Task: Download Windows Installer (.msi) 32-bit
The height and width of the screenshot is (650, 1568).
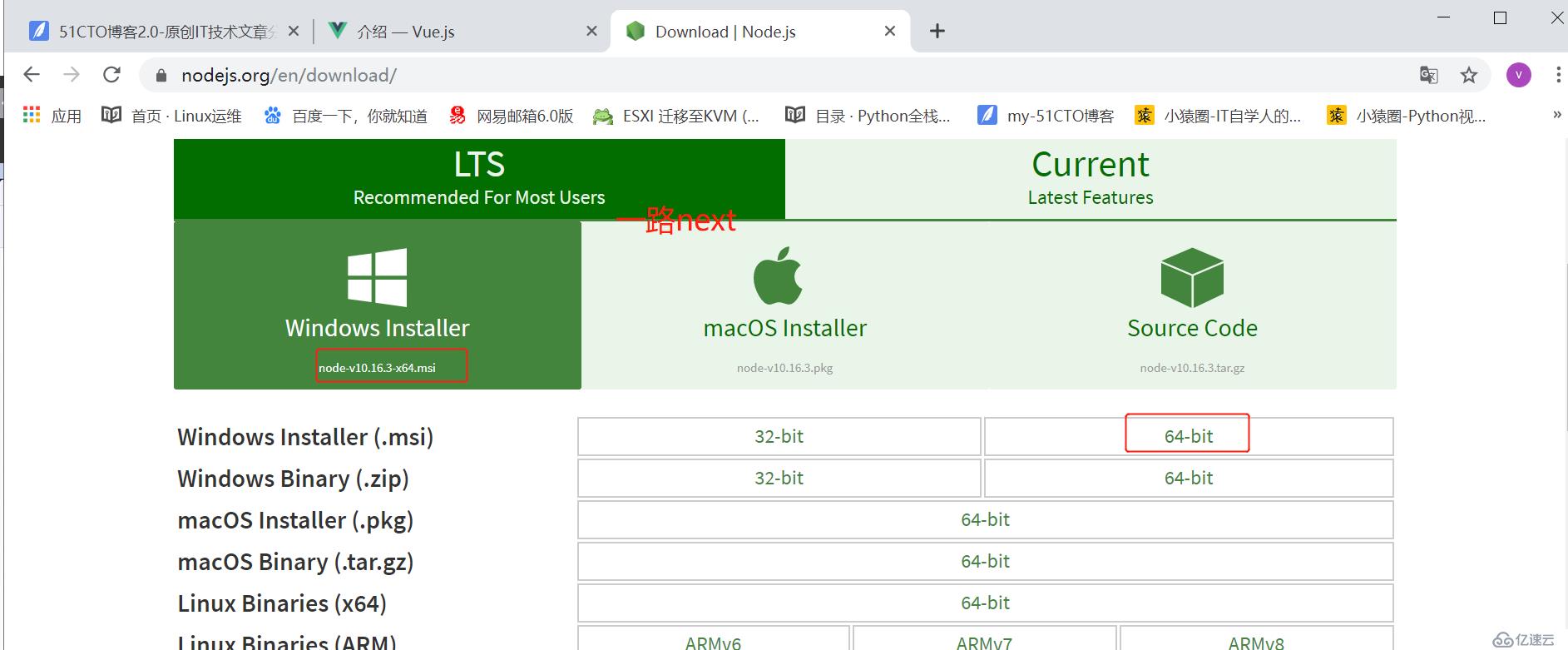Action: tap(779, 436)
